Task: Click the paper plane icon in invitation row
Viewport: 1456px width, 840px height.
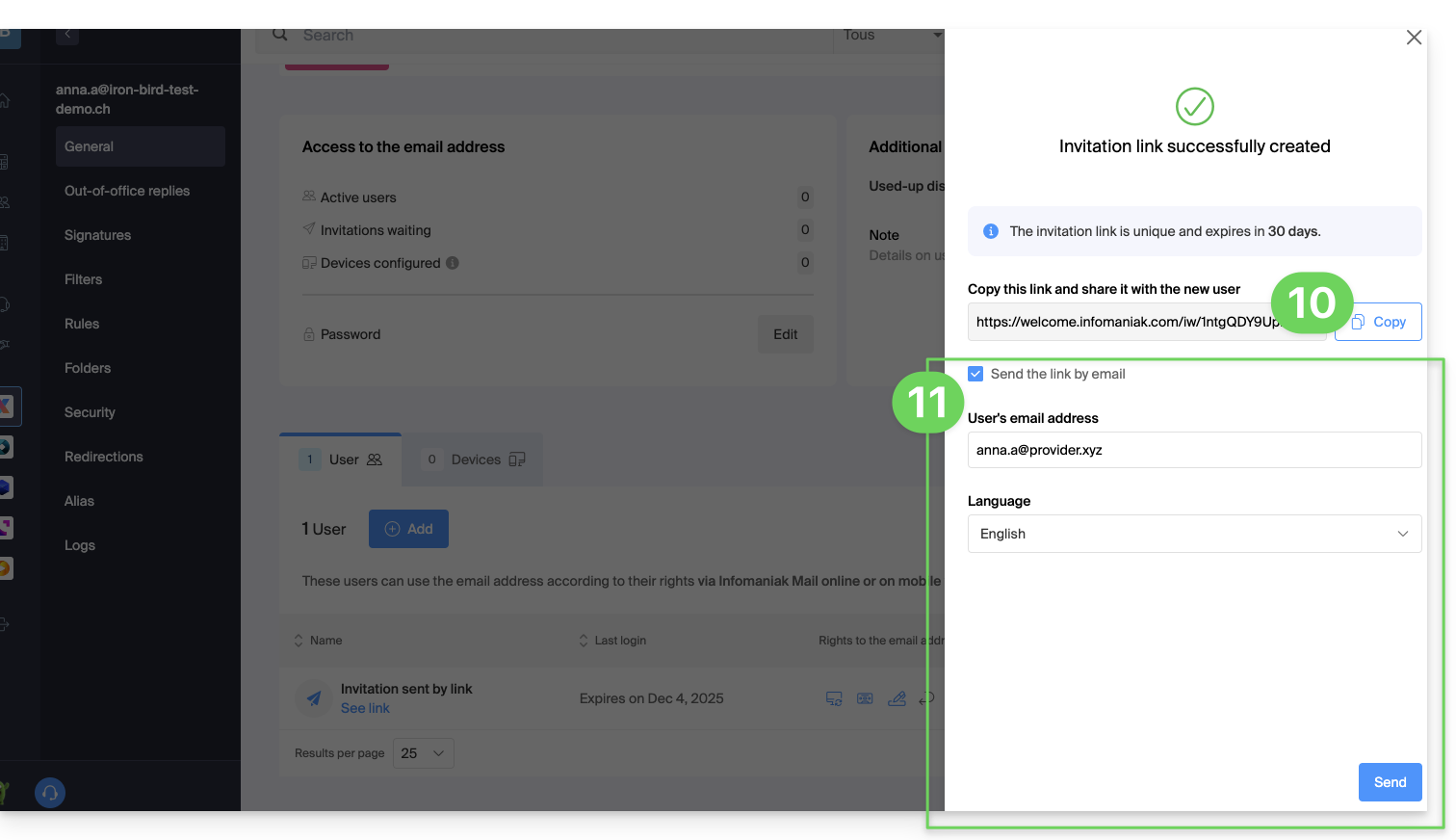Action: pos(314,698)
